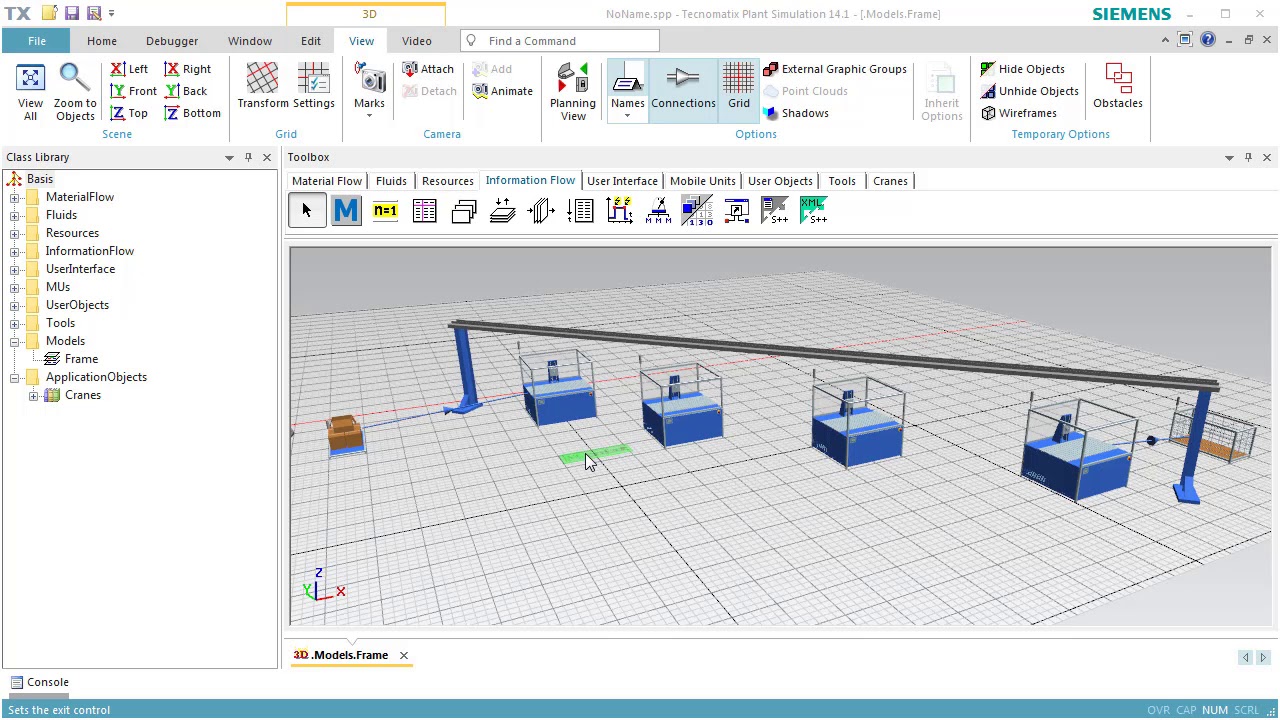The image size is (1280, 720).
Task: Click Hide Objects
Action: coord(1023,69)
